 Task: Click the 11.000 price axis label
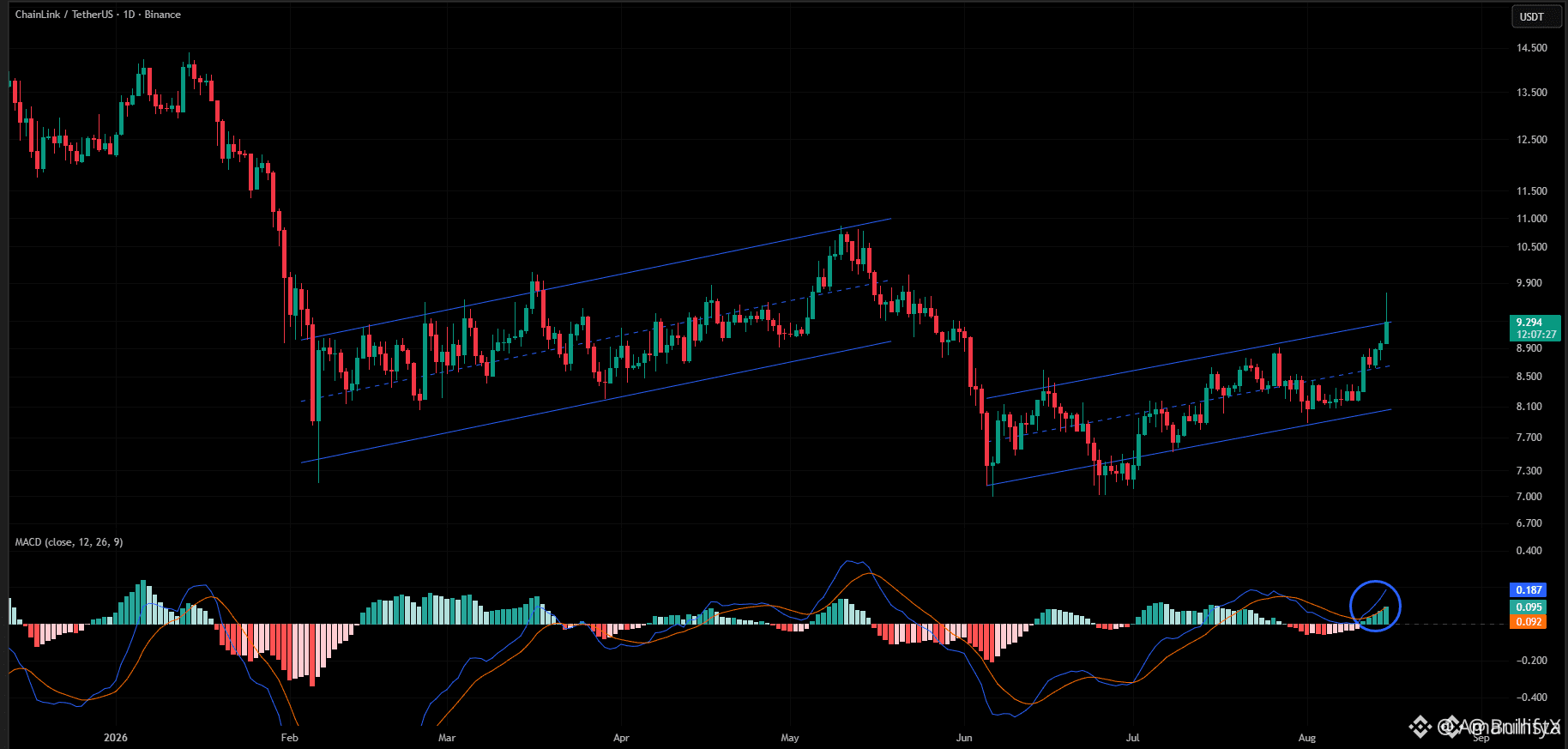tap(1532, 219)
